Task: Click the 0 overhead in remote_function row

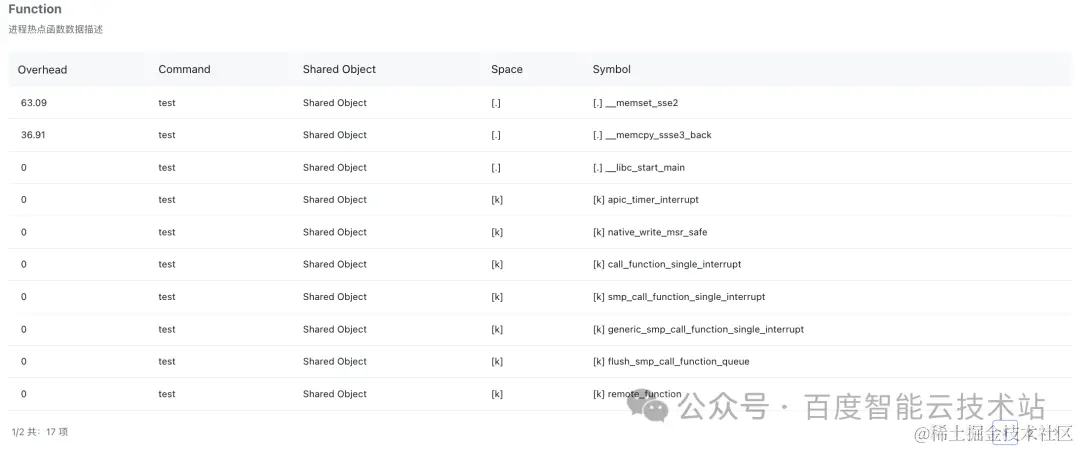Action: pyautogui.click(x=23, y=394)
